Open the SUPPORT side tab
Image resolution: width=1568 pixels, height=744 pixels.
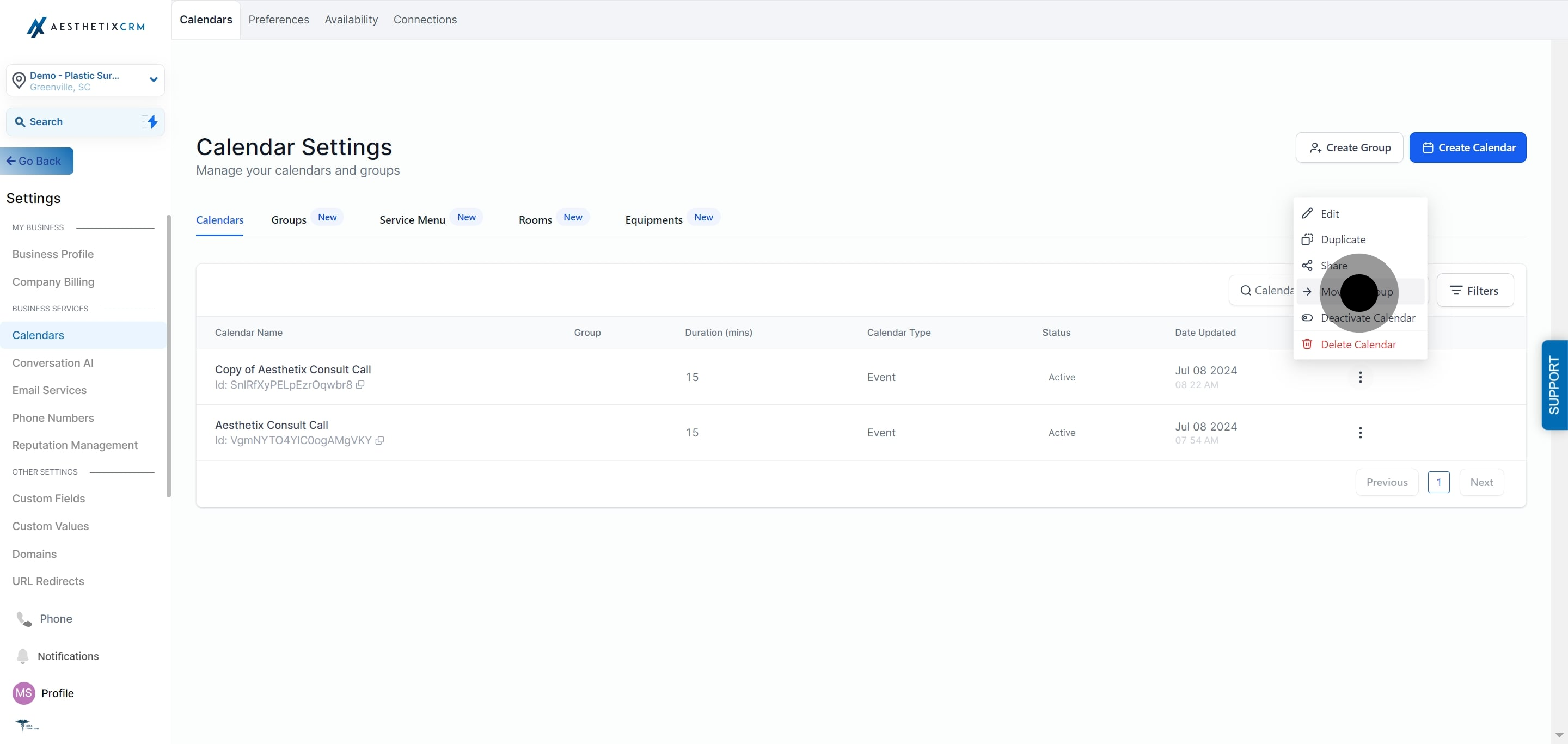[1553, 384]
